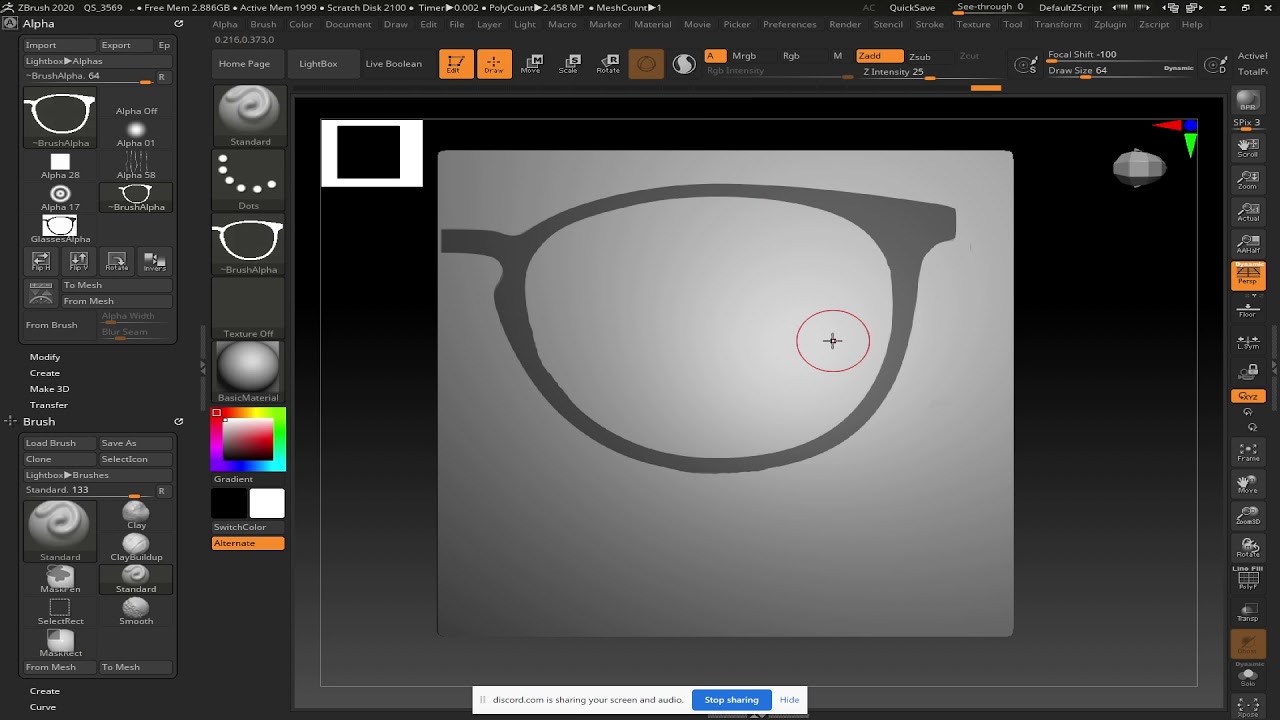
Task: Expand the Make 3D subpalette
Action: [49, 389]
